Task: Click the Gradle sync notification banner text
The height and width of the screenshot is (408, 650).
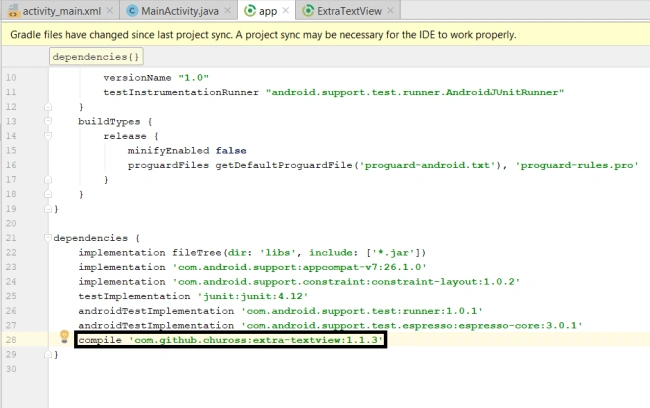Action: (x=263, y=35)
